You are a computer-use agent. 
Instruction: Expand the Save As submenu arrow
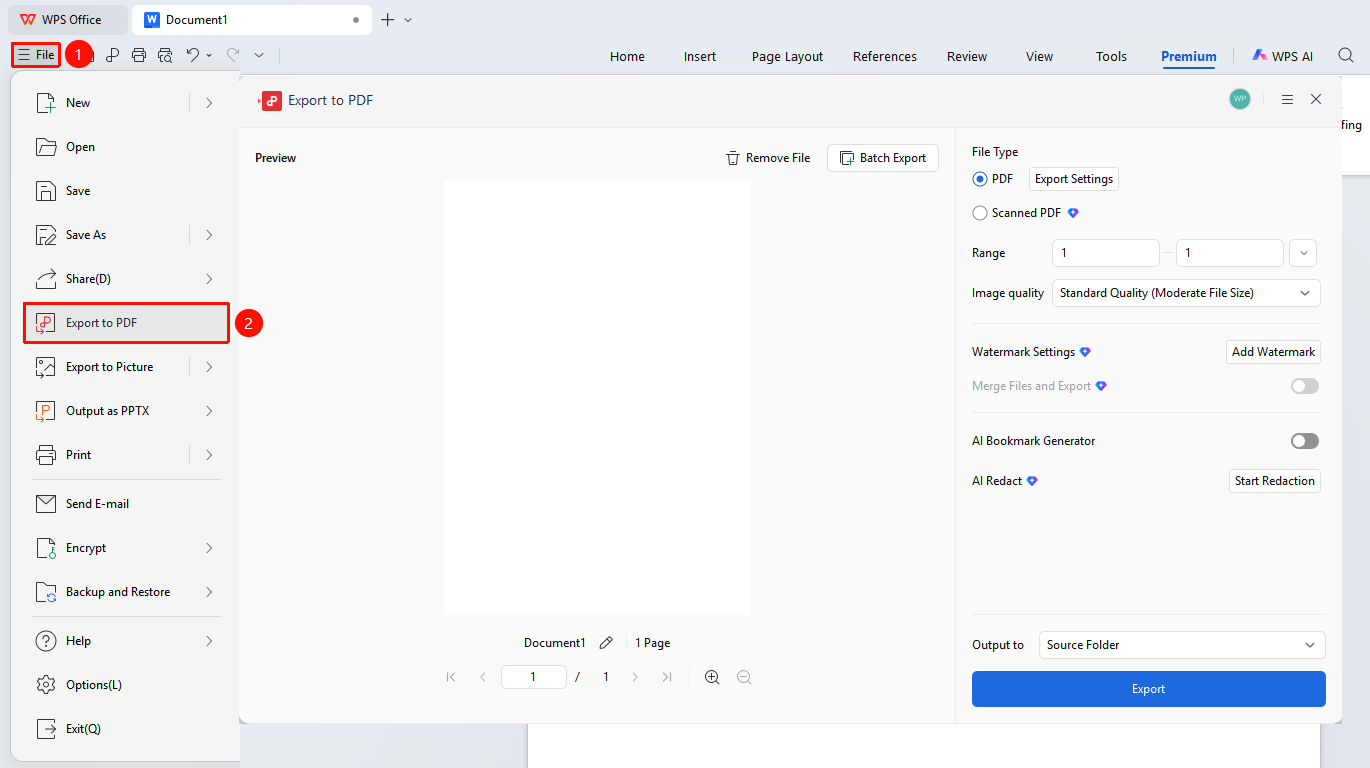tap(209, 235)
